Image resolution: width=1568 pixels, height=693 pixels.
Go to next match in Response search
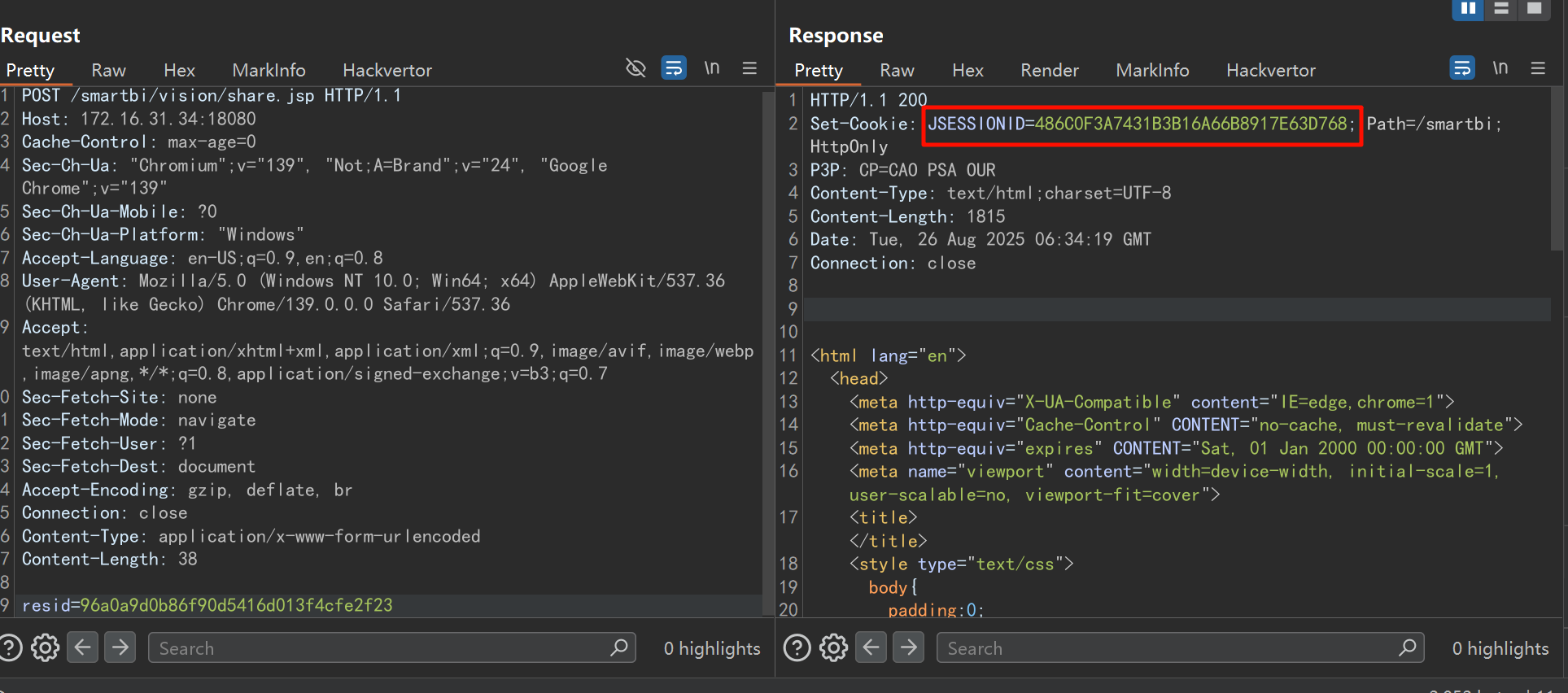(x=908, y=648)
